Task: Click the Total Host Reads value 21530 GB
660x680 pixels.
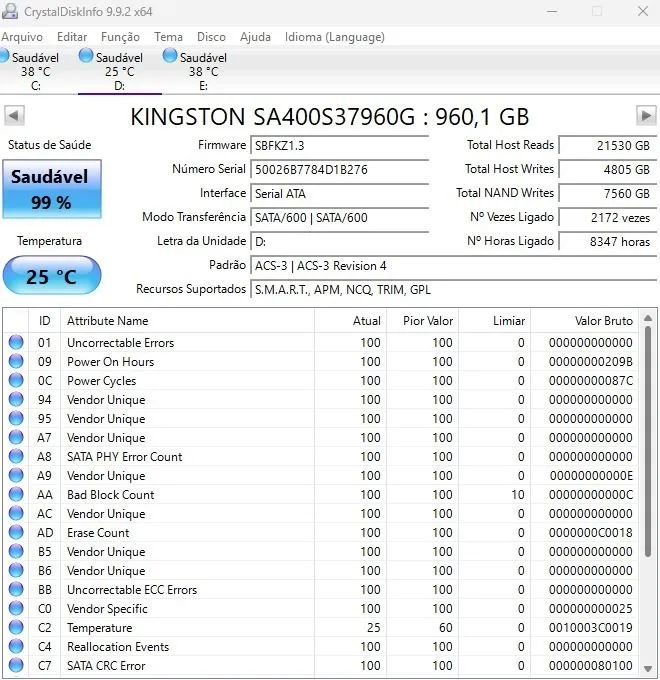Action: pyautogui.click(x=608, y=146)
